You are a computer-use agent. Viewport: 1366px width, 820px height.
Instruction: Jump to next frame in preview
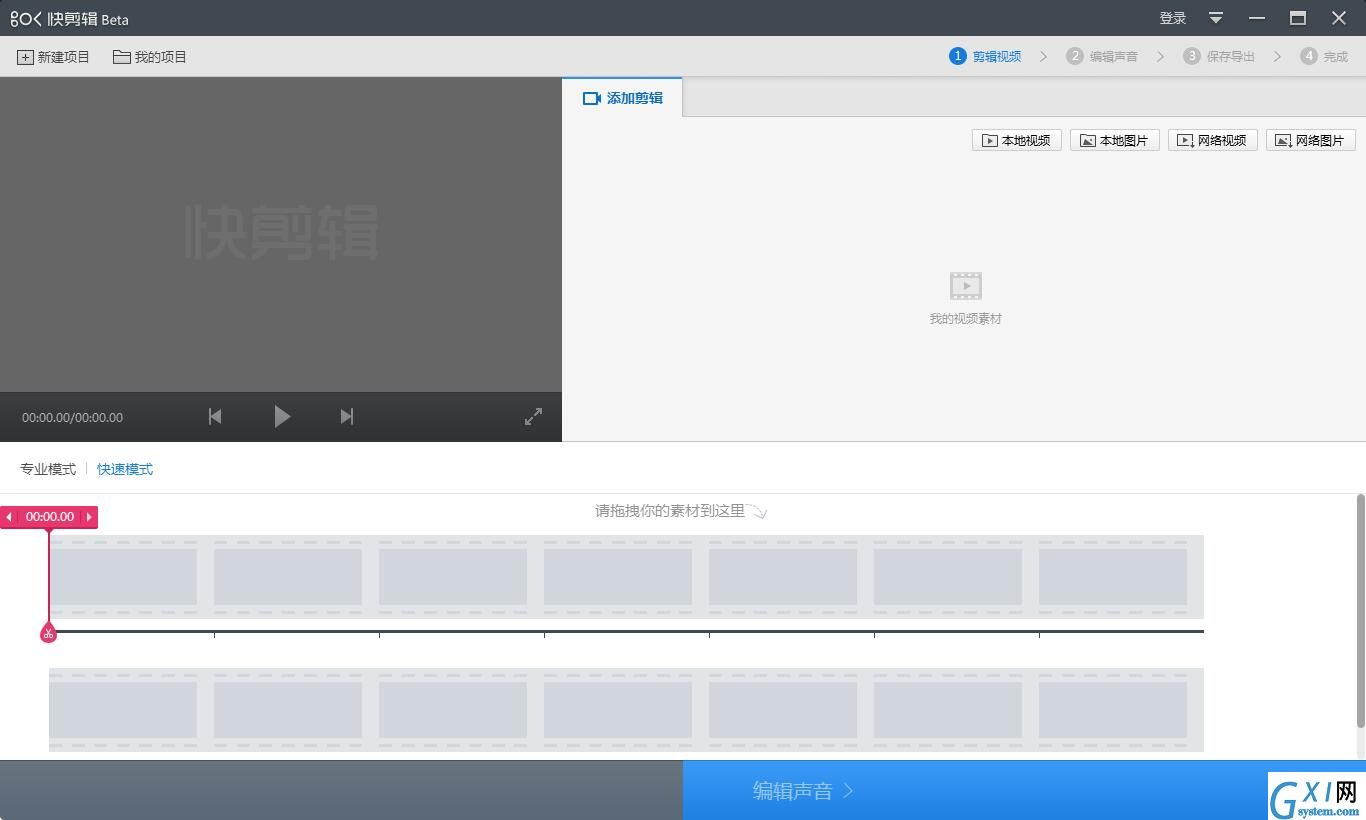[347, 416]
